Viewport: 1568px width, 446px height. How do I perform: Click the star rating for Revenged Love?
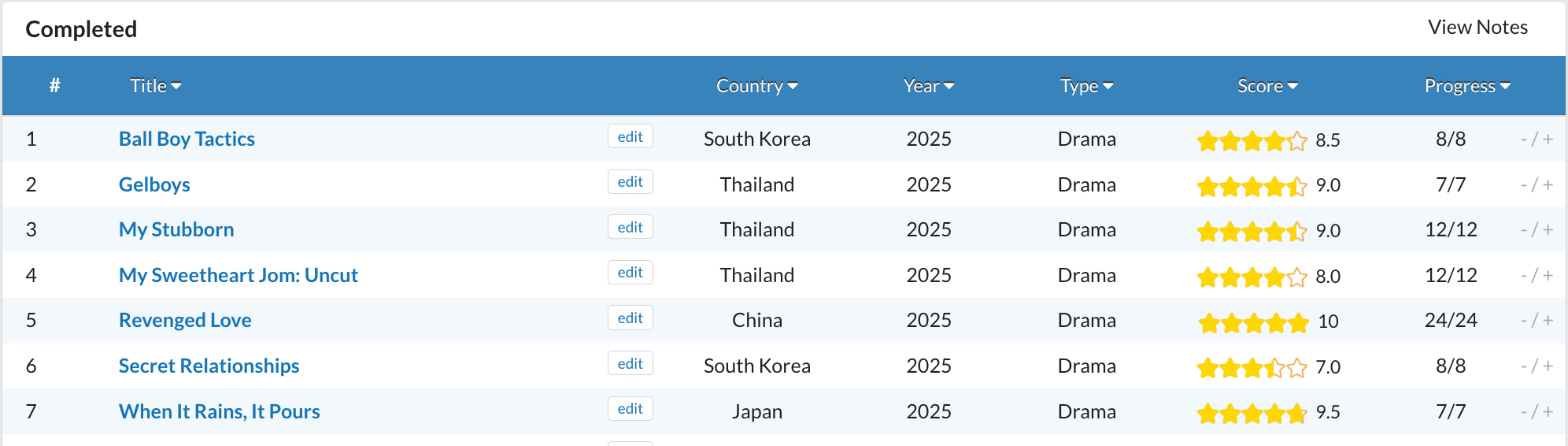tap(1253, 322)
